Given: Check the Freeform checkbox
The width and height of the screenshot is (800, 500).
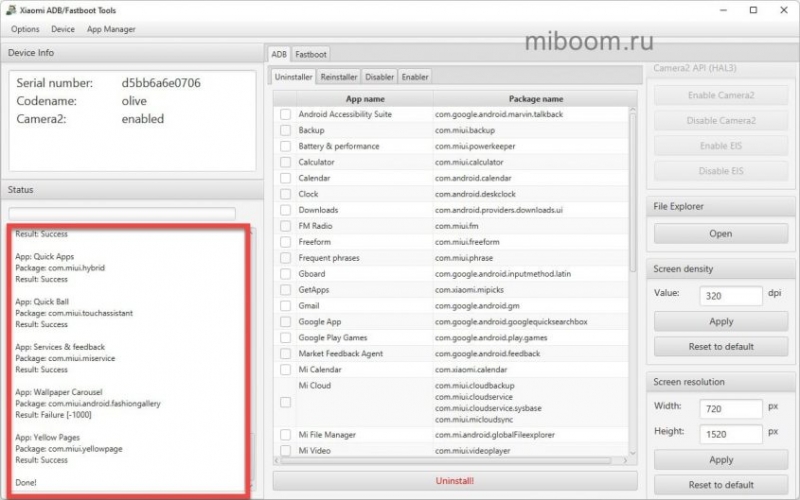Looking at the screenshot, I should click(286, 242).
